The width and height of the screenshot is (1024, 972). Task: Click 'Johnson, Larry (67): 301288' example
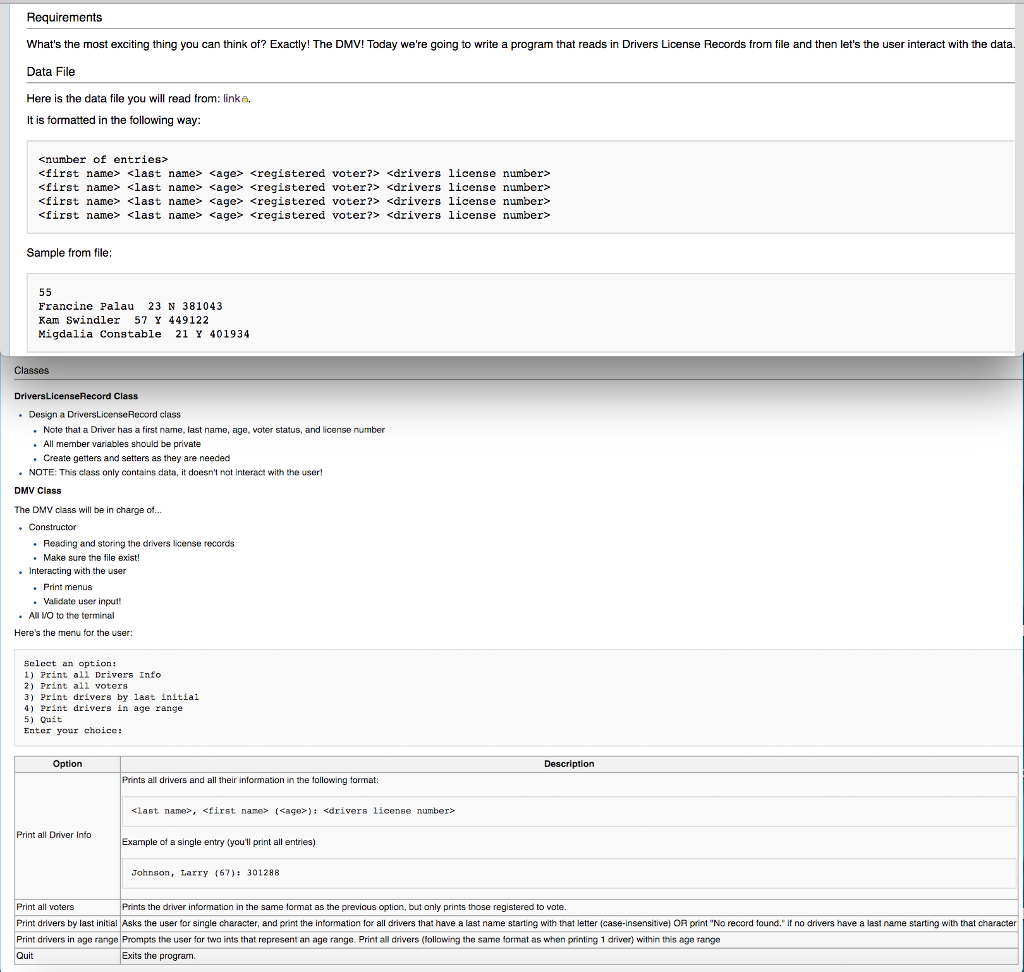tap(205, 873)
